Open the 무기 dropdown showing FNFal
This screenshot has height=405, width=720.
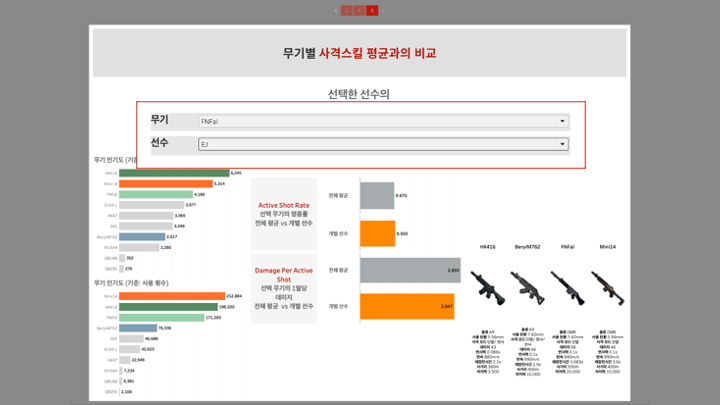click(x=383, y=121)
